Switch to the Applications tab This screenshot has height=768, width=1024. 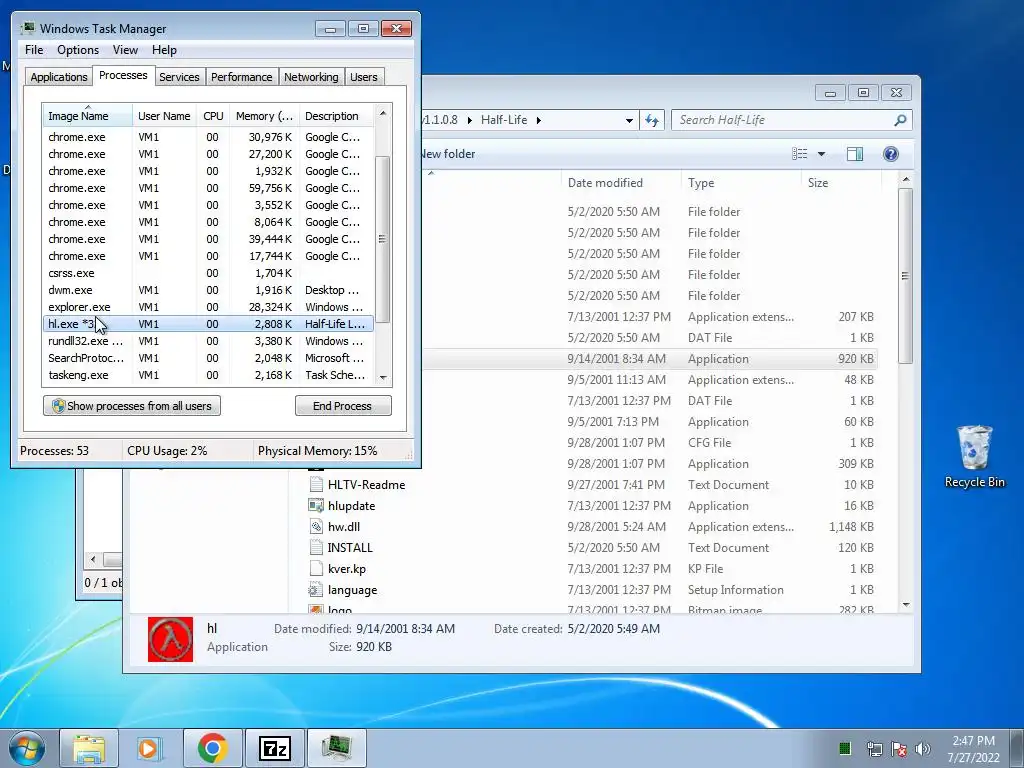[59, 77]
